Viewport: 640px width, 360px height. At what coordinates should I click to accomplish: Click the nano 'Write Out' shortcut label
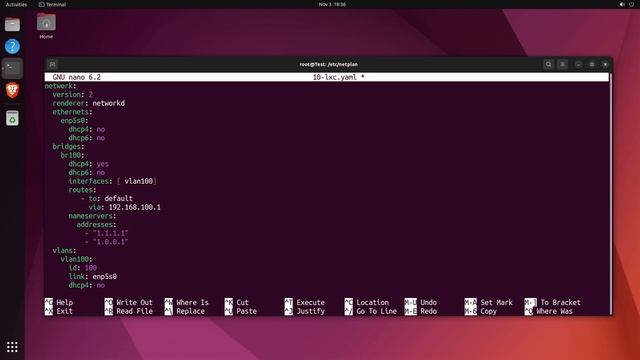(134, 302)
